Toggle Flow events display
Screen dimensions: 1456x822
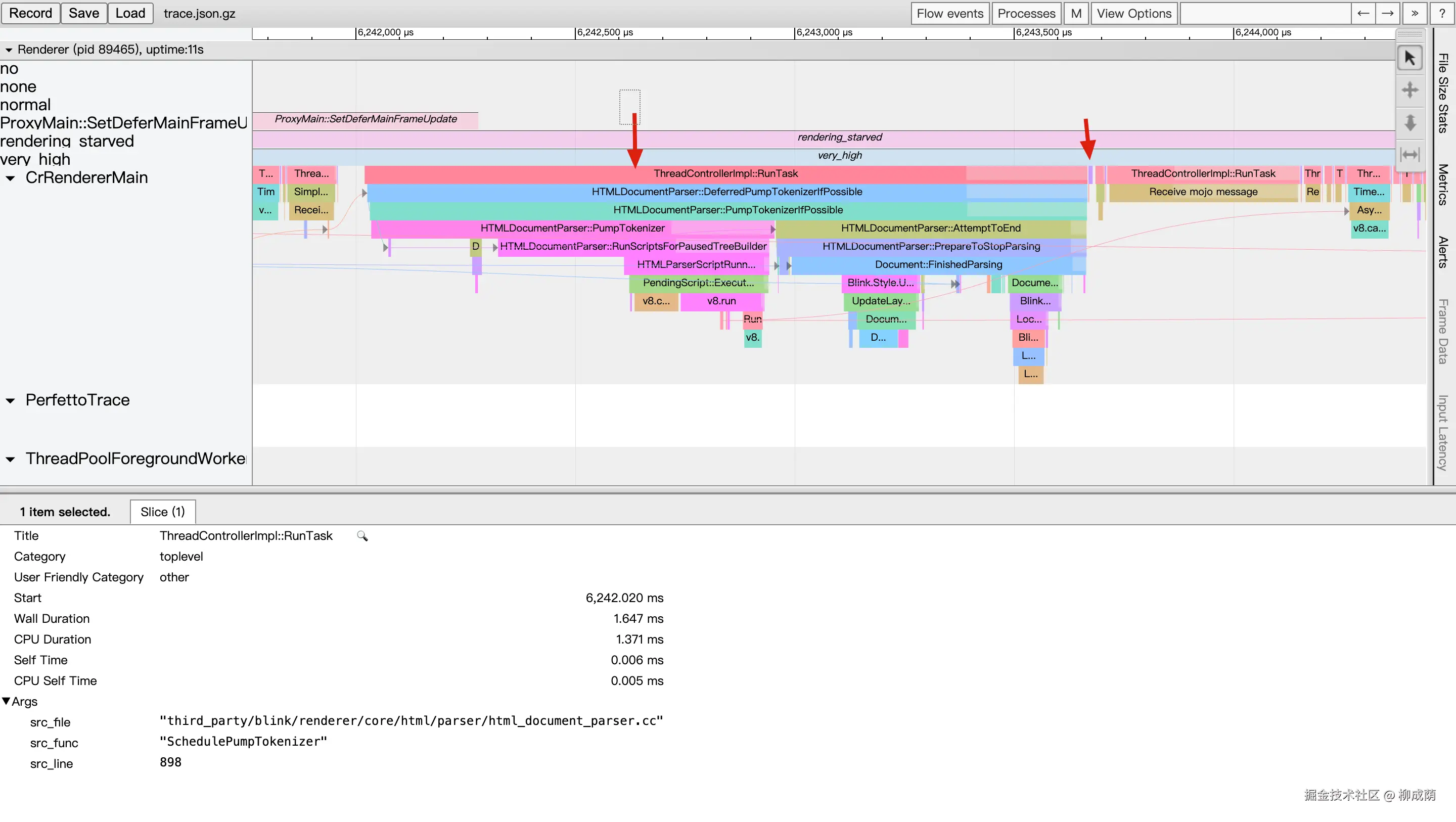point(949,14)
